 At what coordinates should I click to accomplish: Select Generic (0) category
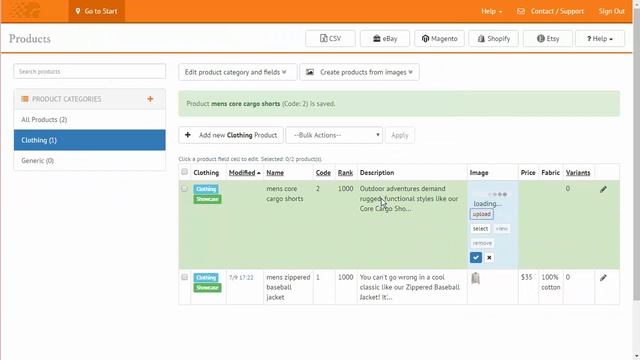click(x=89, y=160)
